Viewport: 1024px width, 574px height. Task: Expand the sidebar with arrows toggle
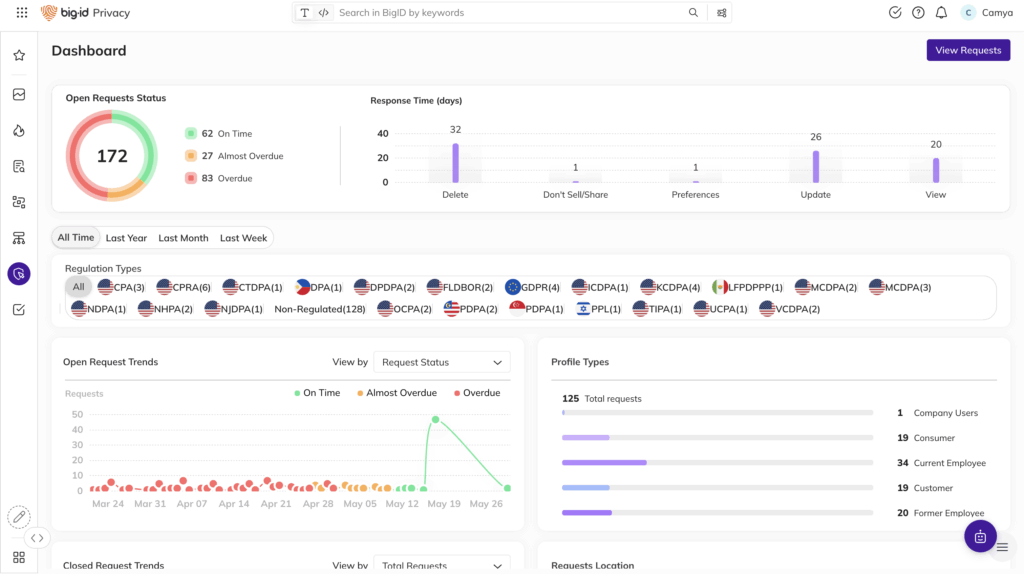pyautogui.click(x=37, y=538)
